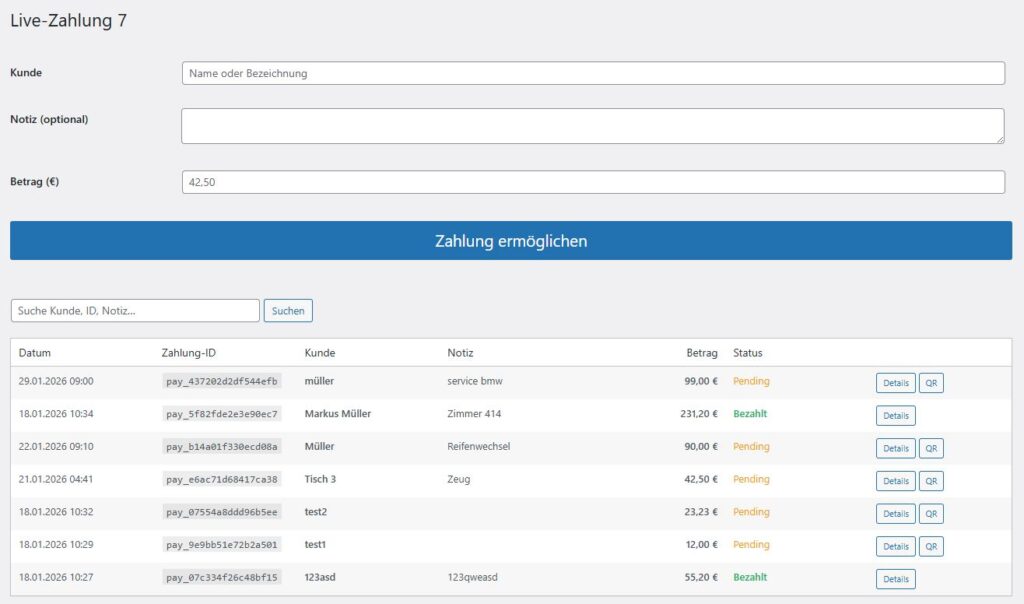Open Details for test2 payment
Image resolution: width=1024 pixels, height=604 pixels.
[895, 513]
